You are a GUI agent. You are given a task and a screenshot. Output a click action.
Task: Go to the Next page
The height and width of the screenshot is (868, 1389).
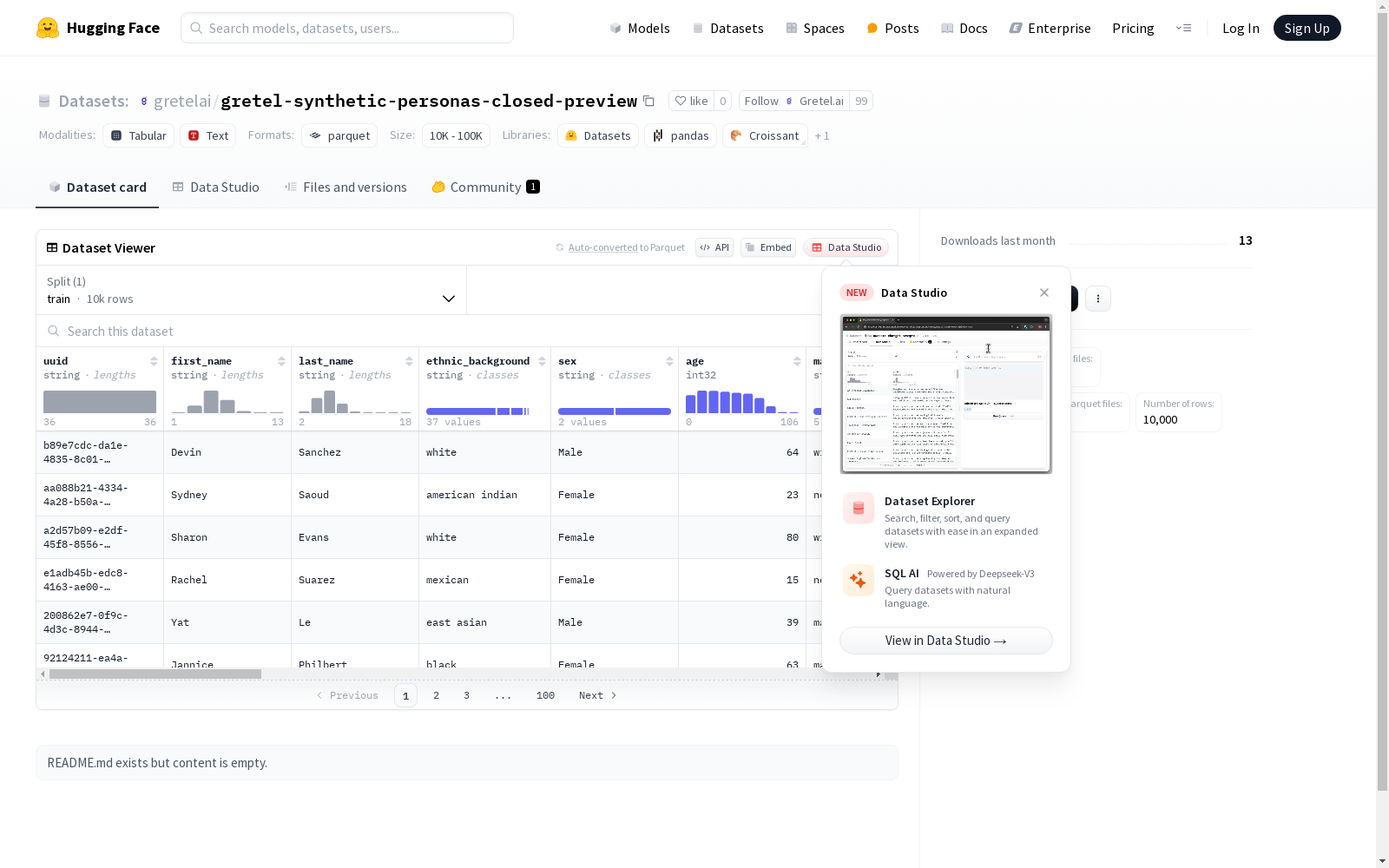[598, 695]
